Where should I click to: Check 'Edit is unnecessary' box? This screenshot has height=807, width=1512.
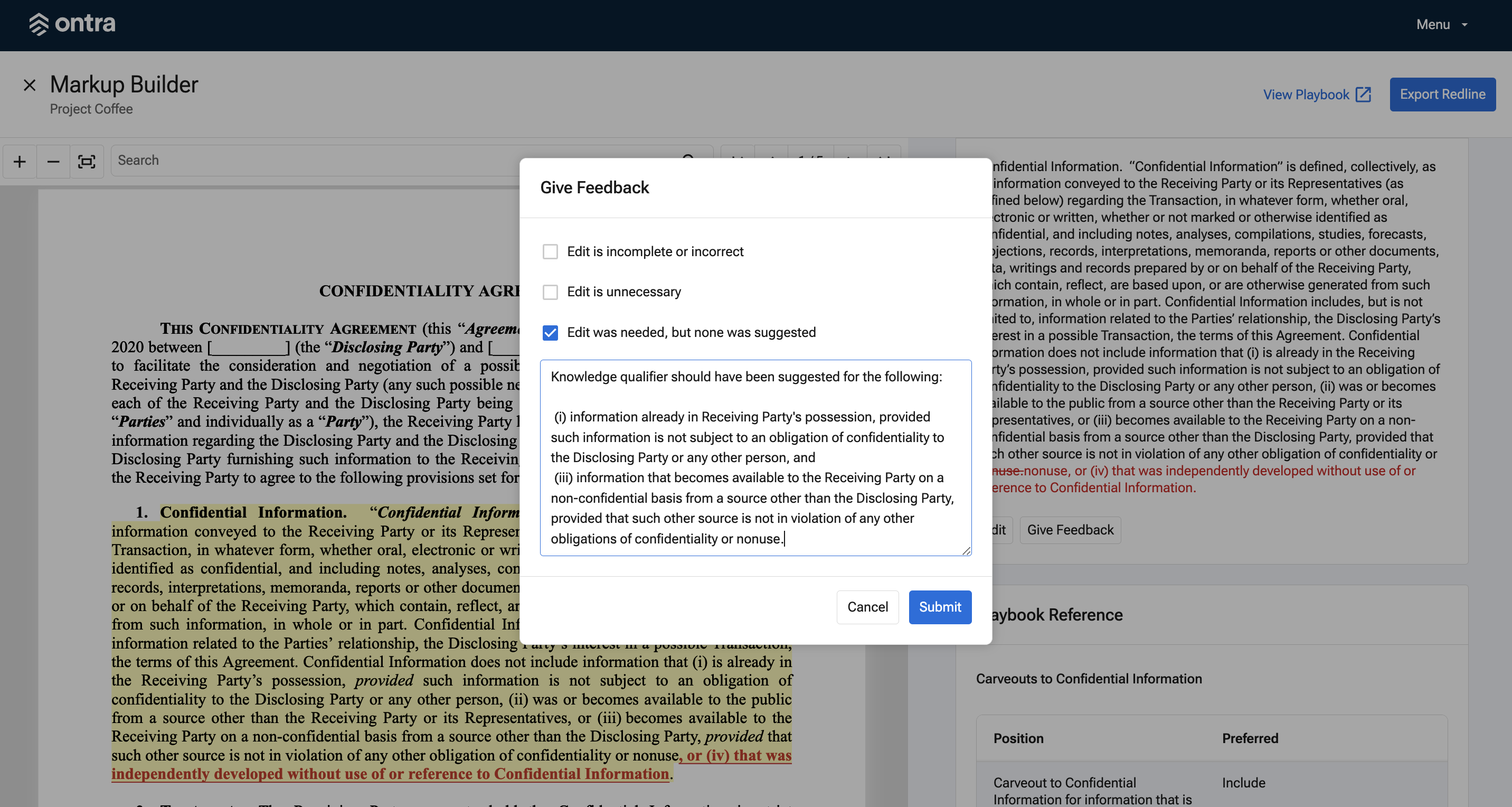pyautogui.click(x=550, y=292)
